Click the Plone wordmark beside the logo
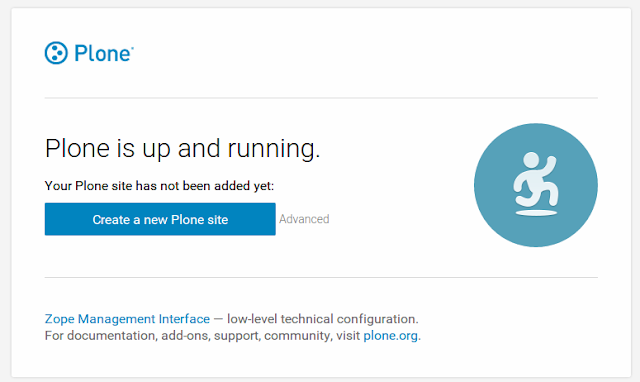Image resolution: width=640 pixels, height=382 pixels. pos(102,53)
